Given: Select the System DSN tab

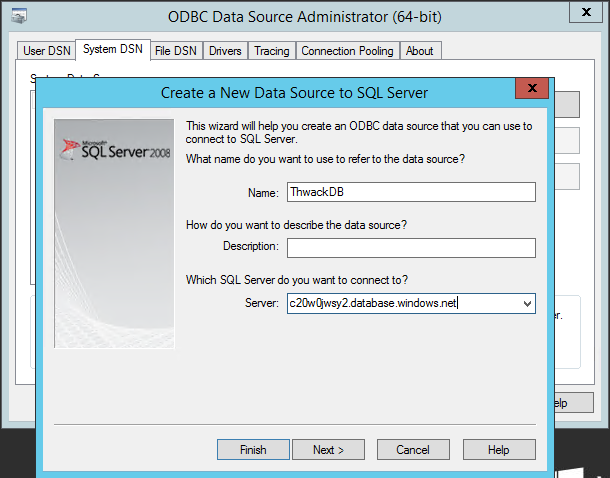Looking at the screenshot, I should (x=113, y=49).
